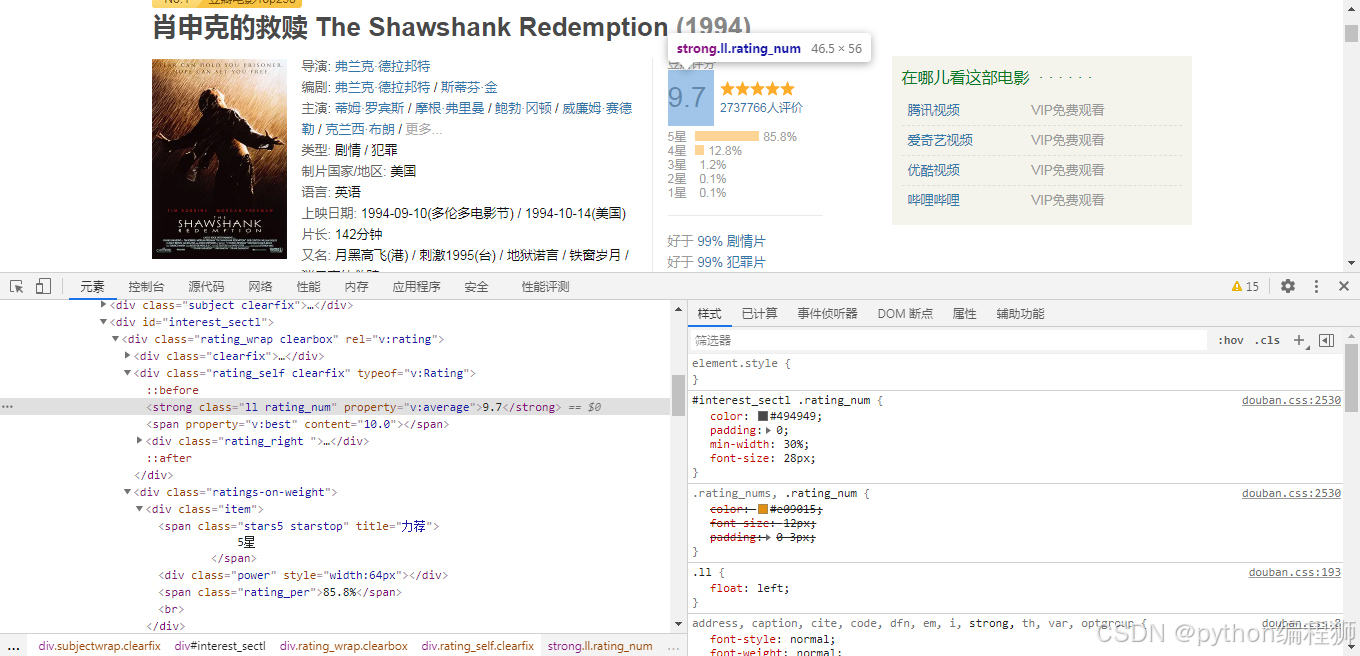
Task: Focus the 筛选器 styles filter field
Action: (948, 340)
